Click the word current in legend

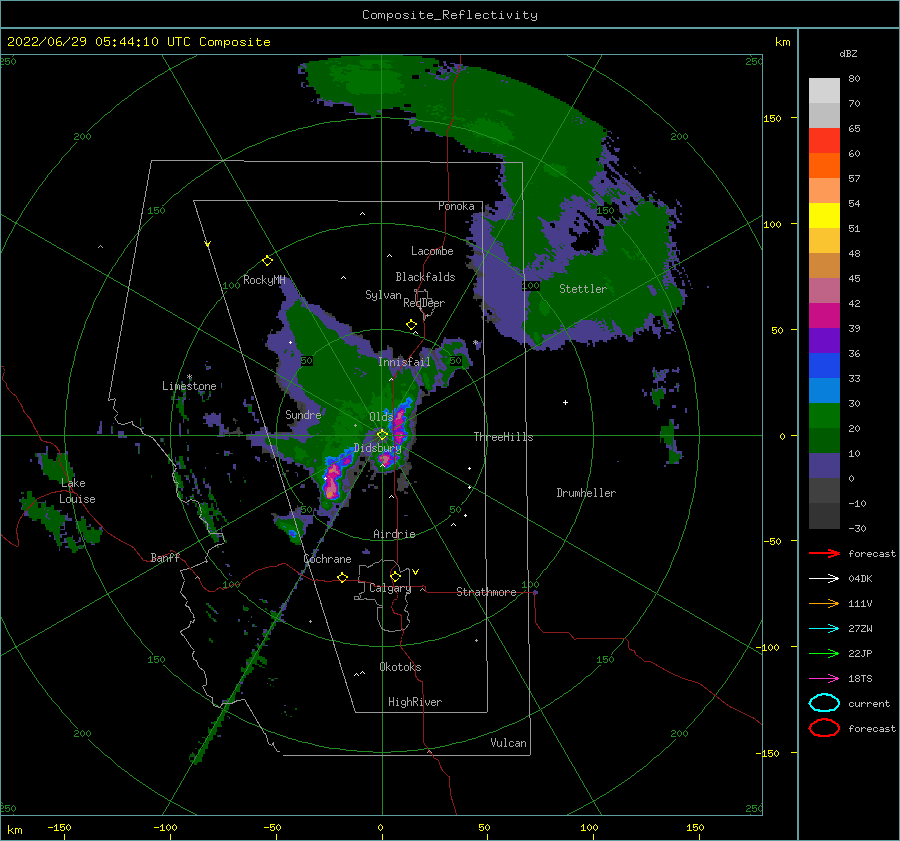(x=869, y=703)
